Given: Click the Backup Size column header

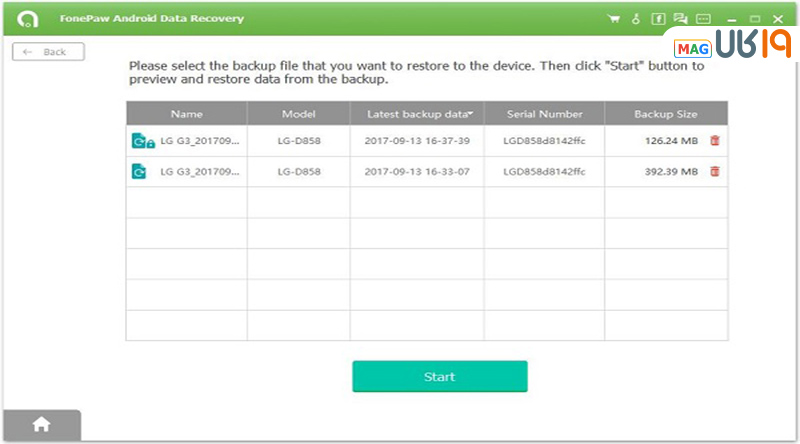Looking at the screenshot, I should point(665,114).
